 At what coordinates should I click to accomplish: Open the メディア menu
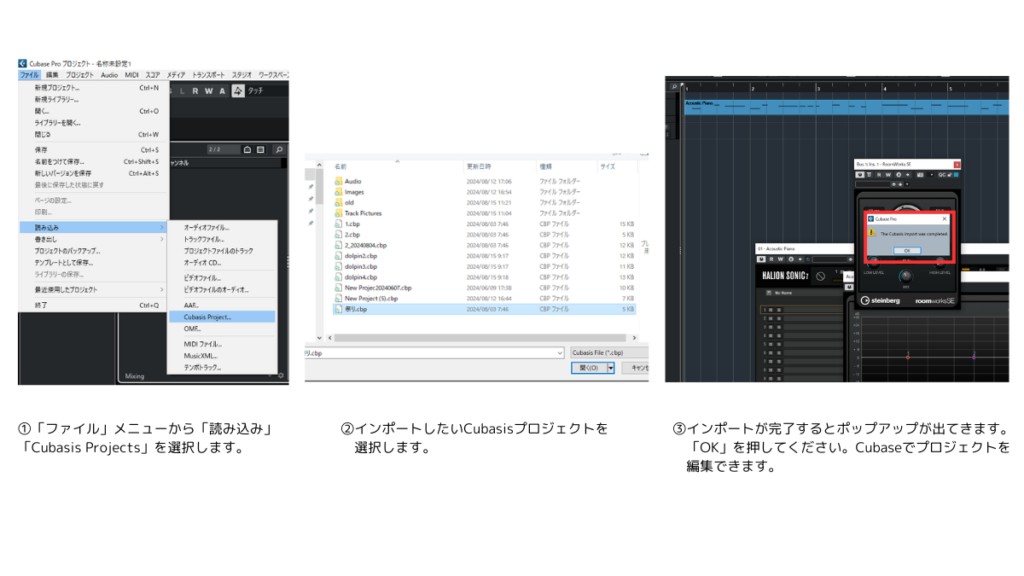176,75
